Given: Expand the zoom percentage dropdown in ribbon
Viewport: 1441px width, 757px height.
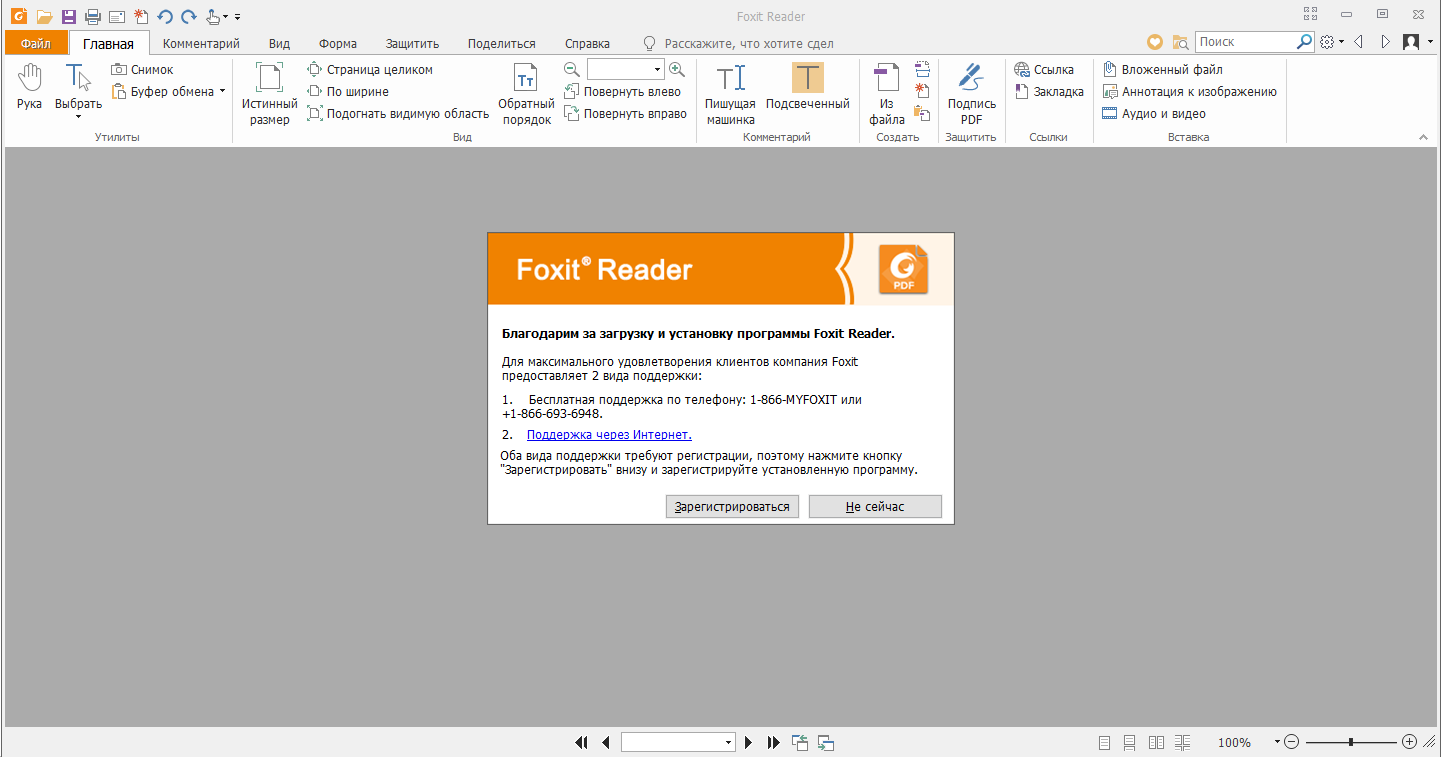Looking at the screenshot, I should 657,70.
